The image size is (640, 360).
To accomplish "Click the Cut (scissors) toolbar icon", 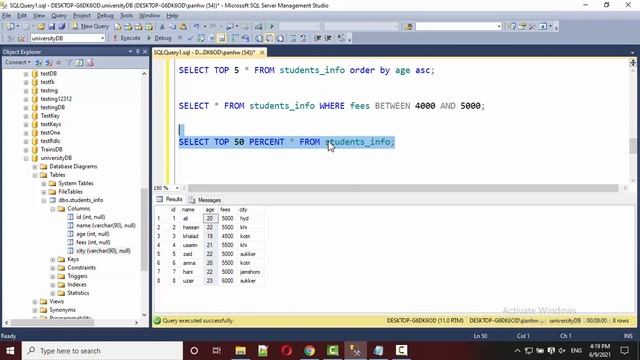I will click(x=162, y=27).
